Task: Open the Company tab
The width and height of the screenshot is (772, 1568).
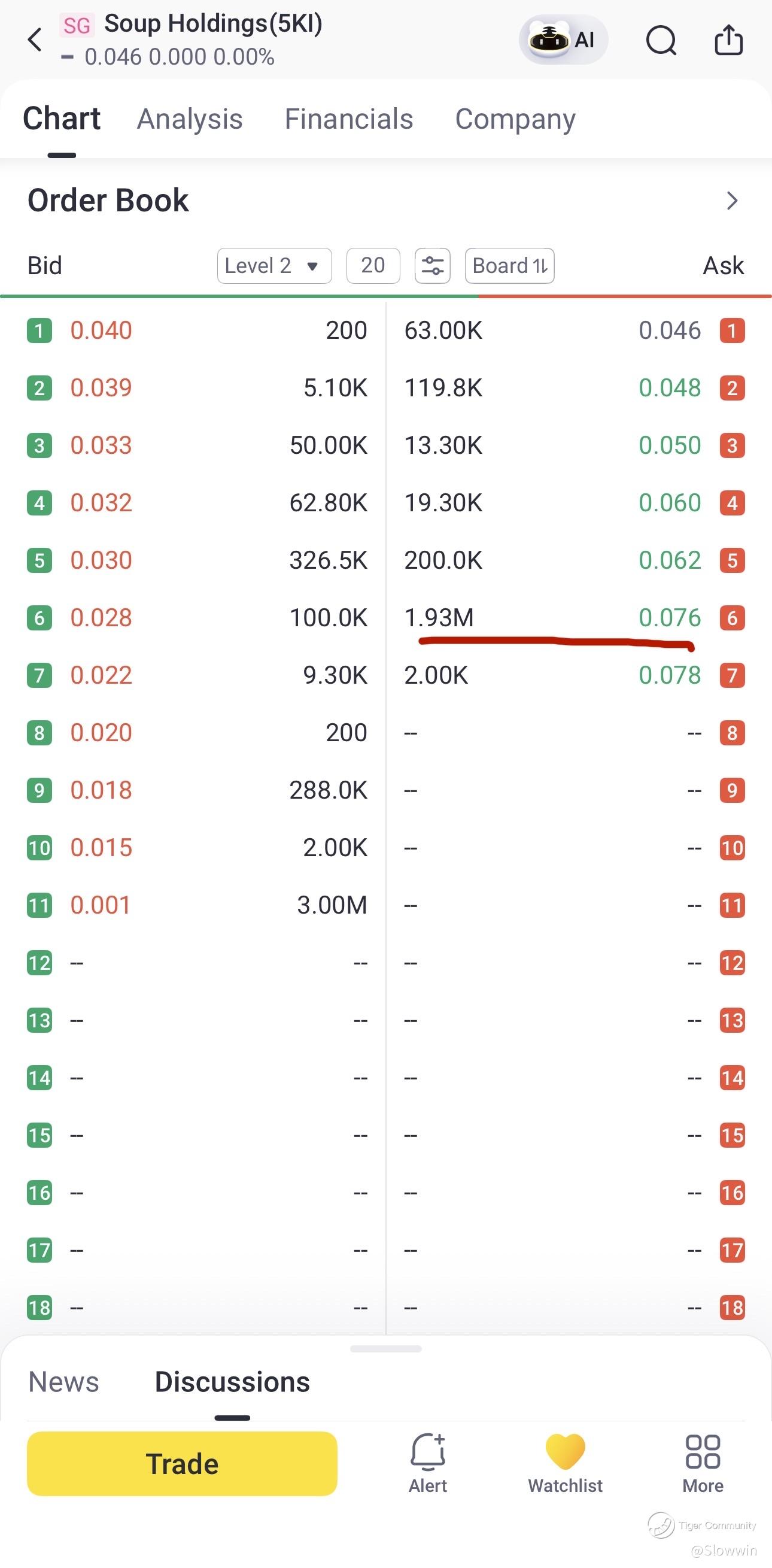Action: tap(515, 119)
